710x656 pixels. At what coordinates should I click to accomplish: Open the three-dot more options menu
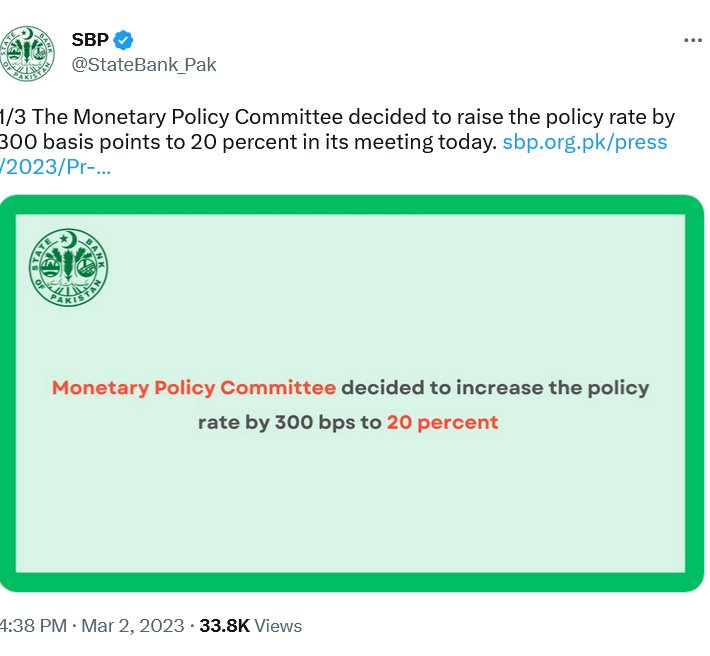693,41
